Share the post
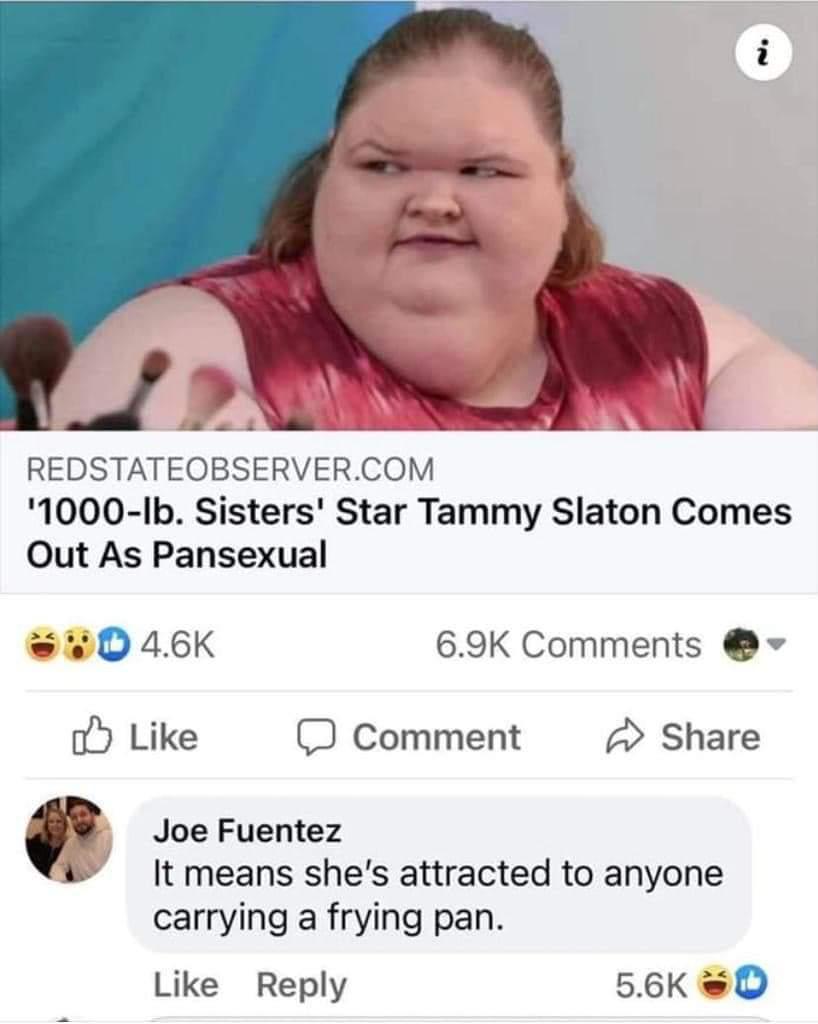Image resolution: width=818 pixels, height=1024 pixels. 683,737
